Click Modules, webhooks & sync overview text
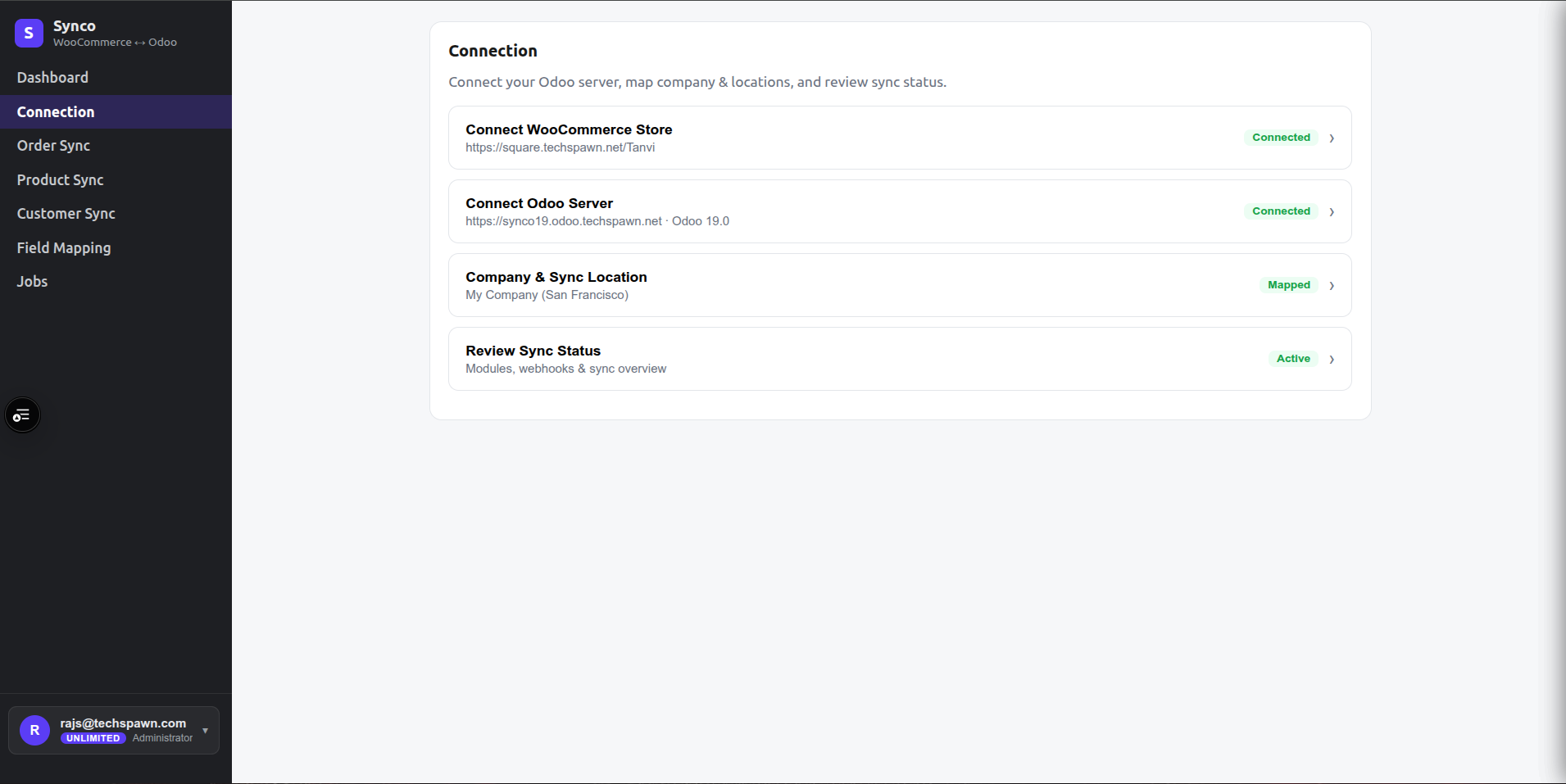1566x784 pixels. [x=565, y=369]
